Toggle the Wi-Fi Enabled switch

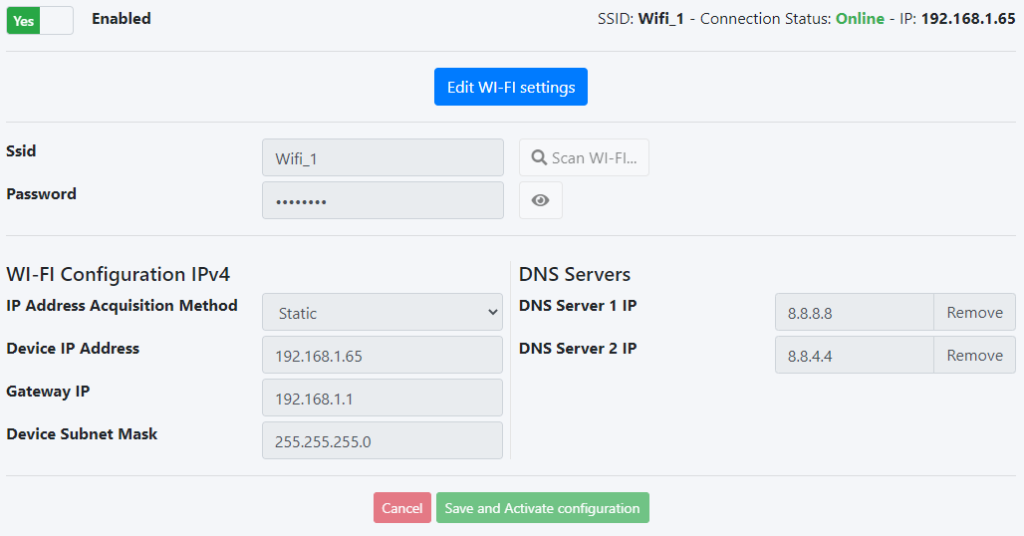(x=40, y=20)
